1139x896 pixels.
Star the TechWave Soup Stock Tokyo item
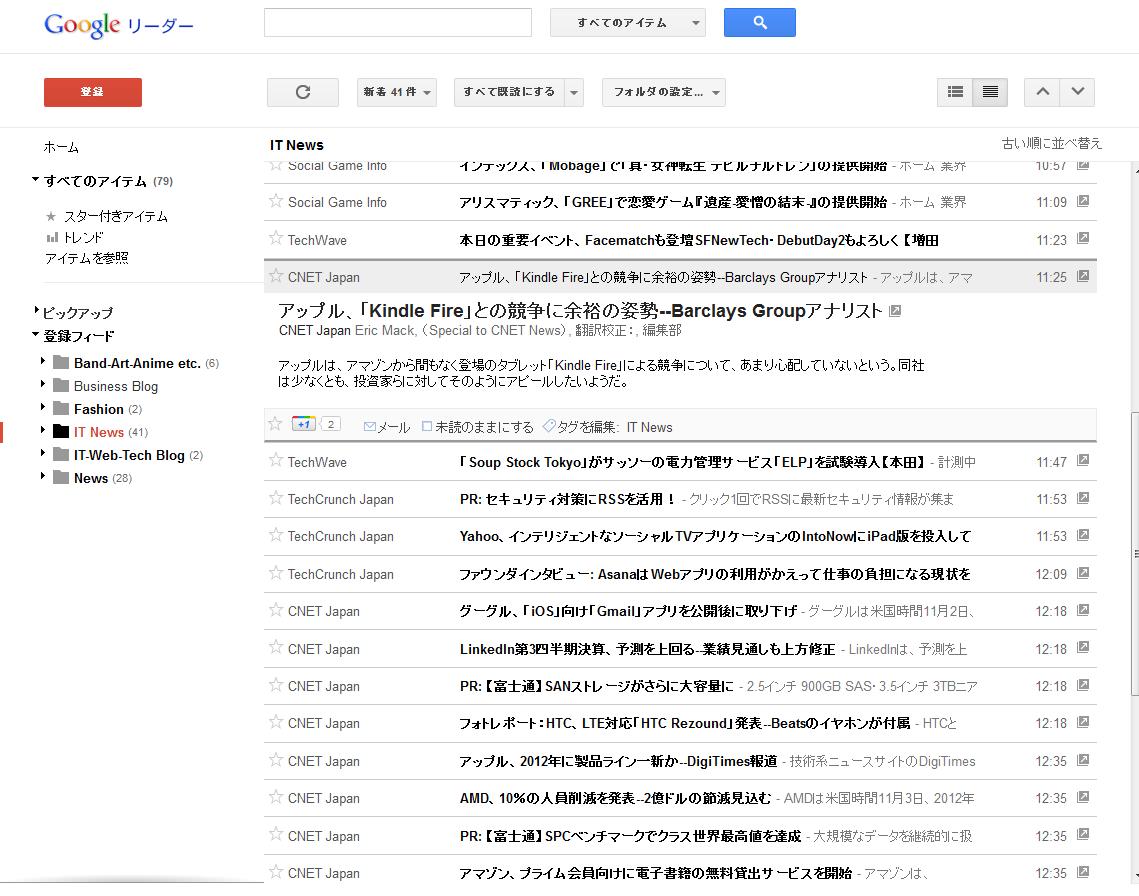point(275,460)
